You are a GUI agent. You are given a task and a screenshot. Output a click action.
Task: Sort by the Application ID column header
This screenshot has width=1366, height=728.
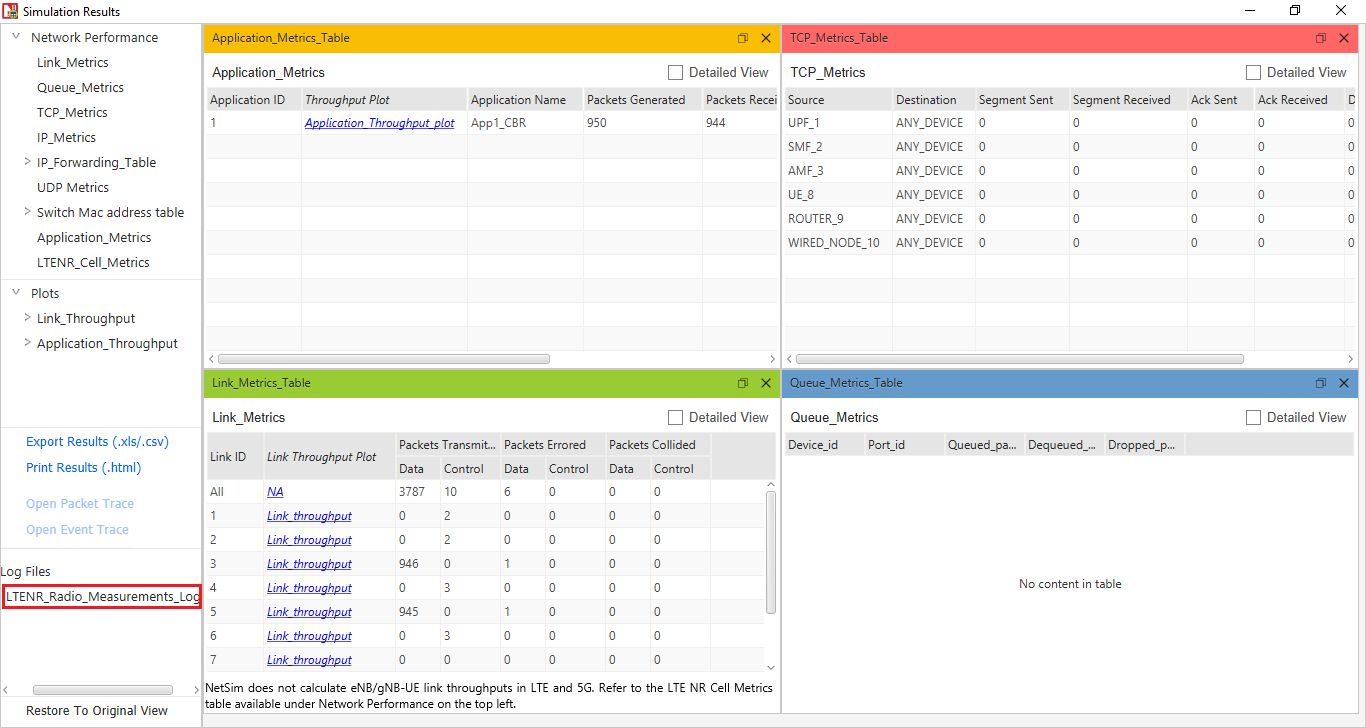254,100
